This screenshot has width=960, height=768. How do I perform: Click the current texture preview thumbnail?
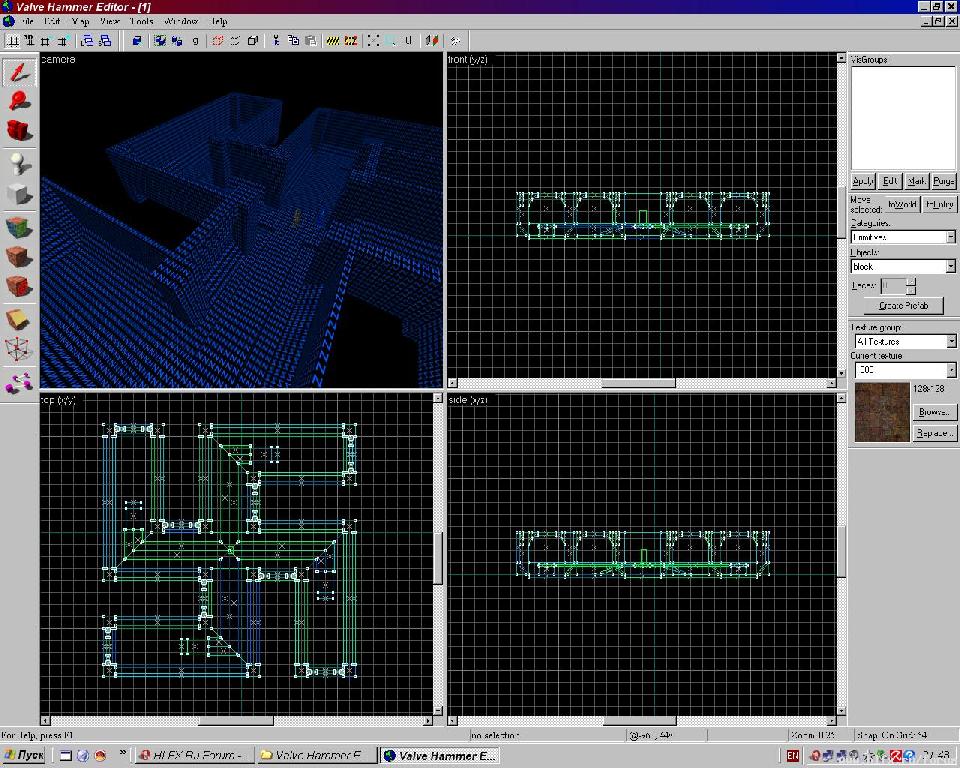[882, 412]
